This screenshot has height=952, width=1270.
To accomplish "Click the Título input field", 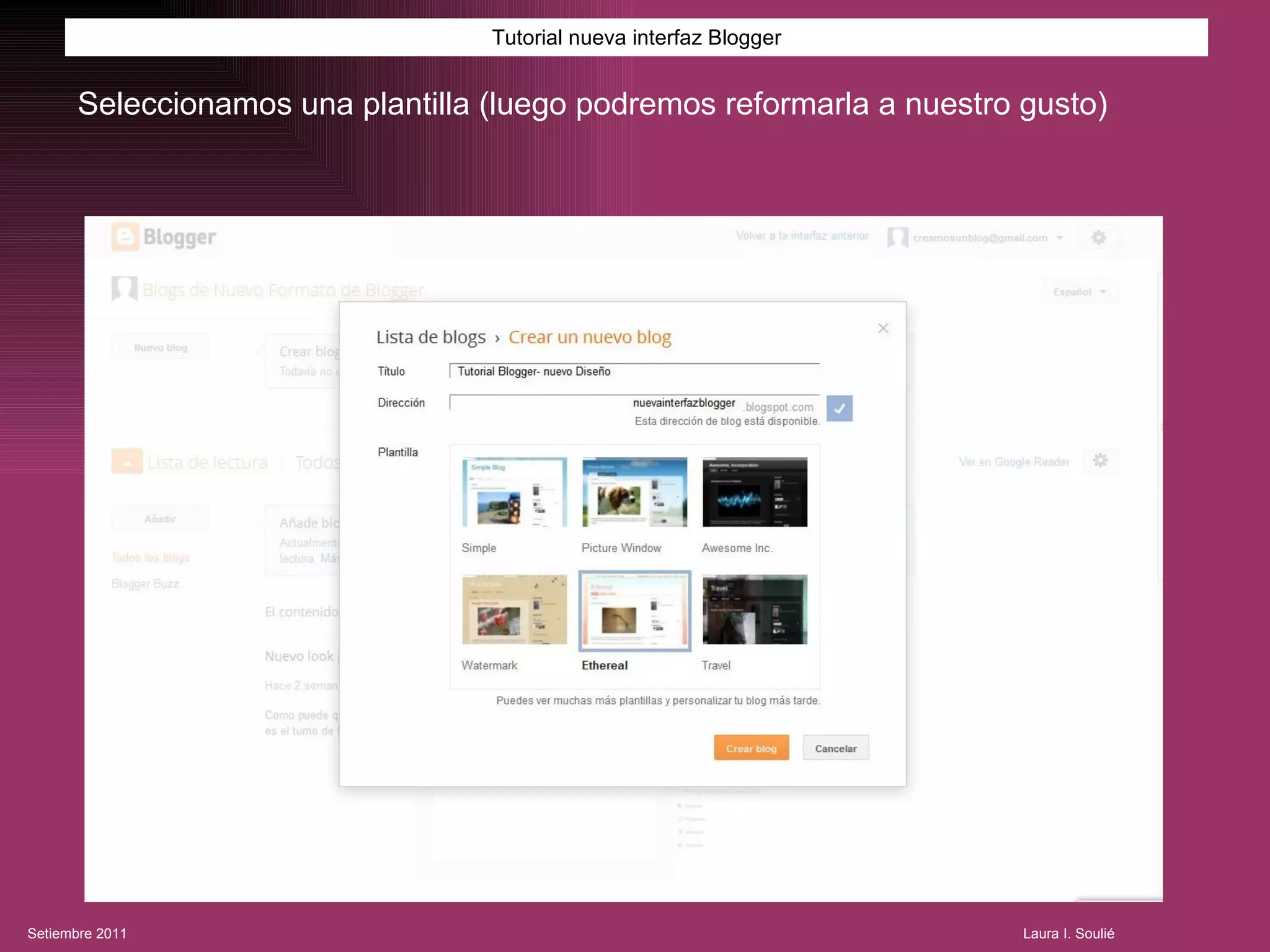I will [x=634, y=371].
